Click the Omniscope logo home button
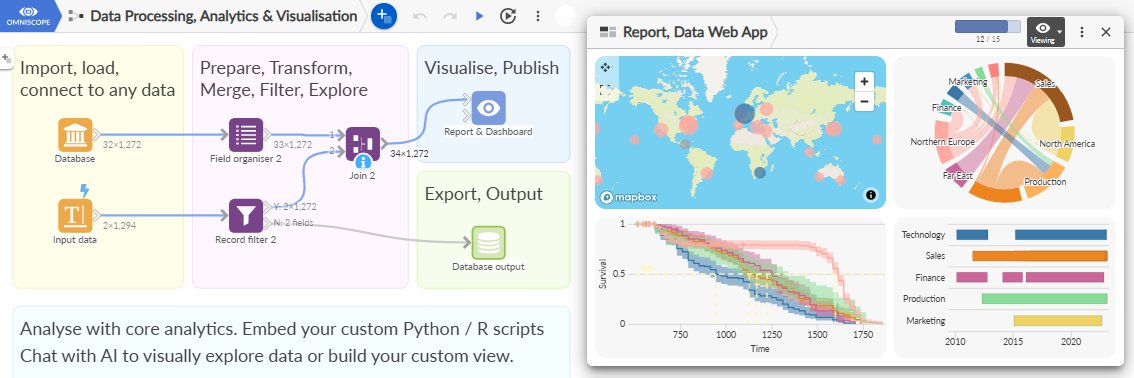This screenshot has width=1134, height=378. tap(29, 15)
